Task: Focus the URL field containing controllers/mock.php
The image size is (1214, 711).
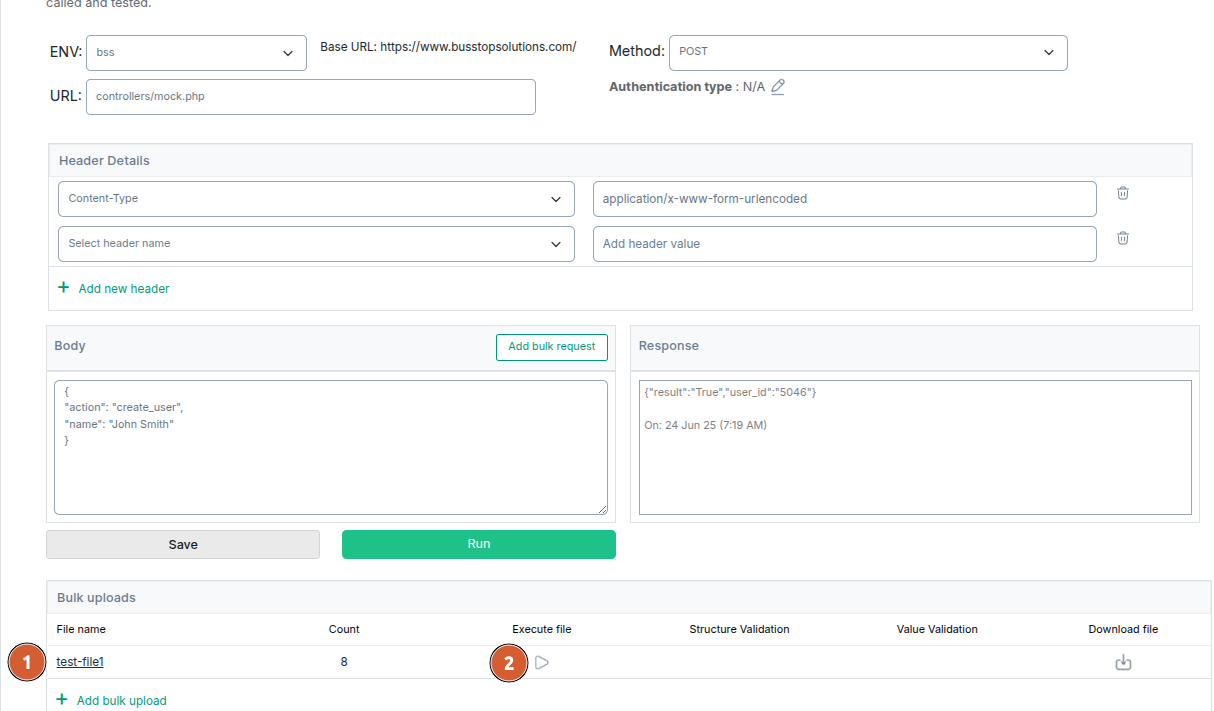Action: coord(310,97)
